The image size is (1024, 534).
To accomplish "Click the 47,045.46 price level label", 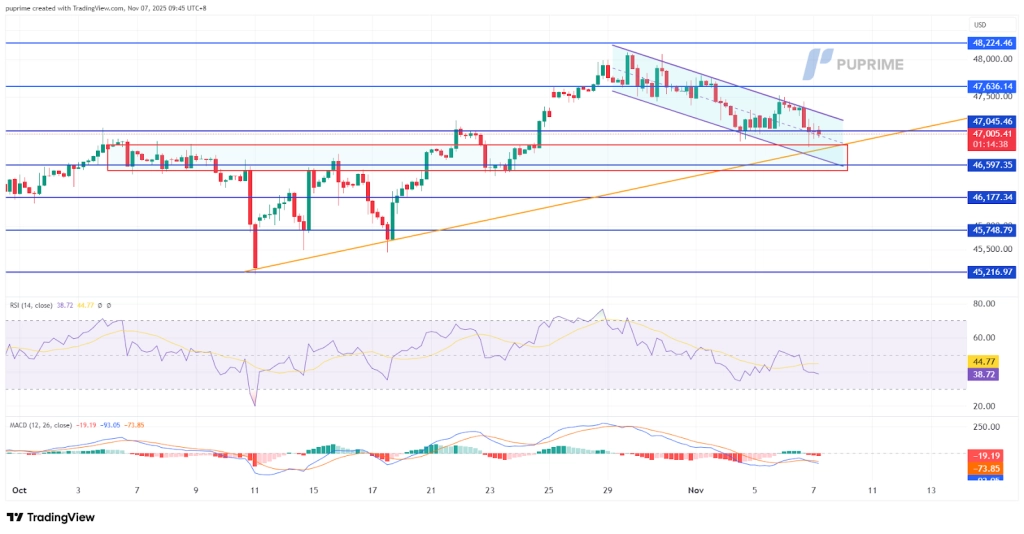I will coord(992,120).
